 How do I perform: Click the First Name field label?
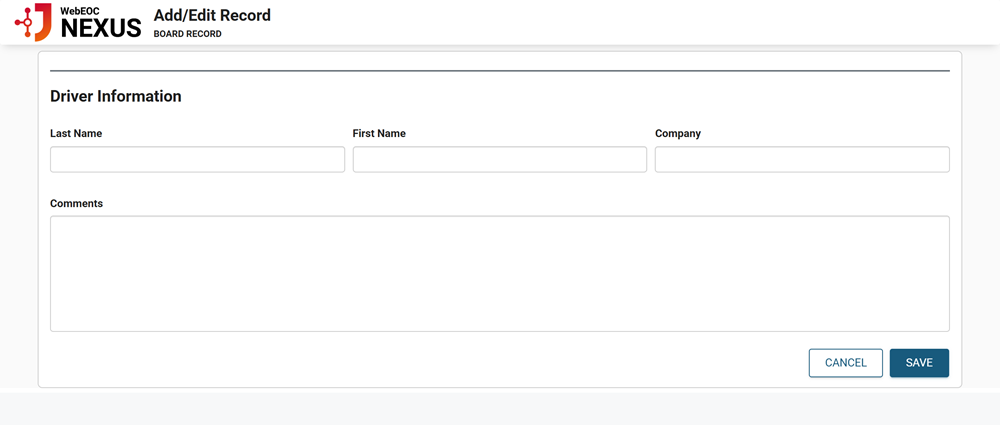click(x=379, y=133)
